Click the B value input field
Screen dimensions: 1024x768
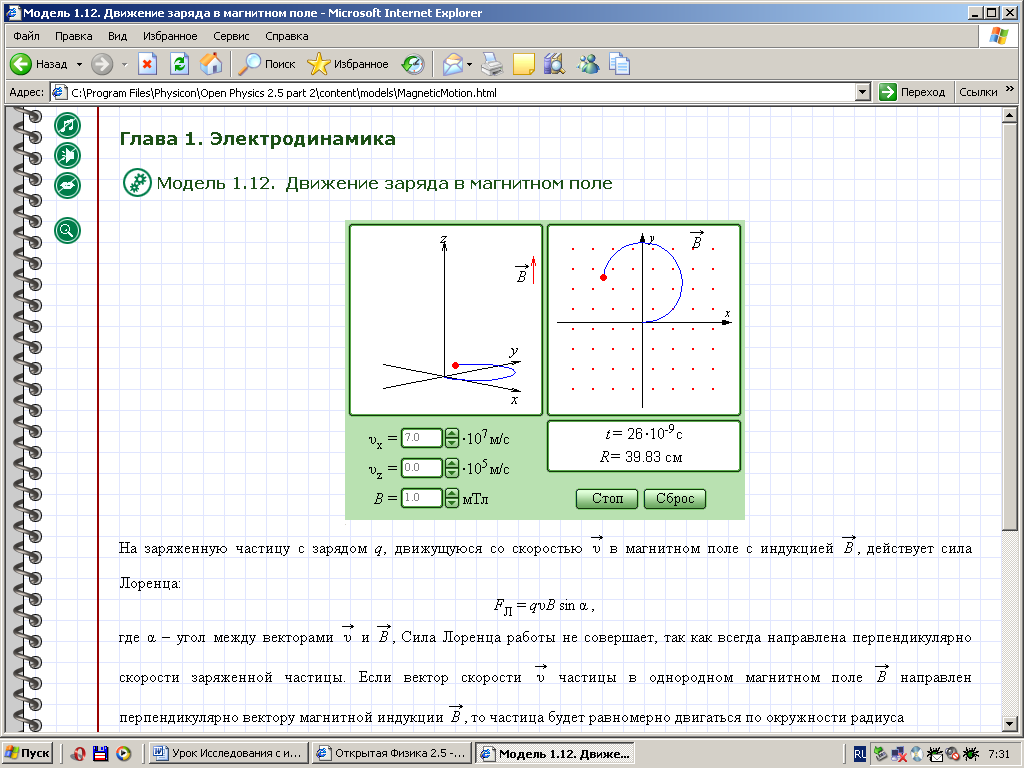click(422, 498)
